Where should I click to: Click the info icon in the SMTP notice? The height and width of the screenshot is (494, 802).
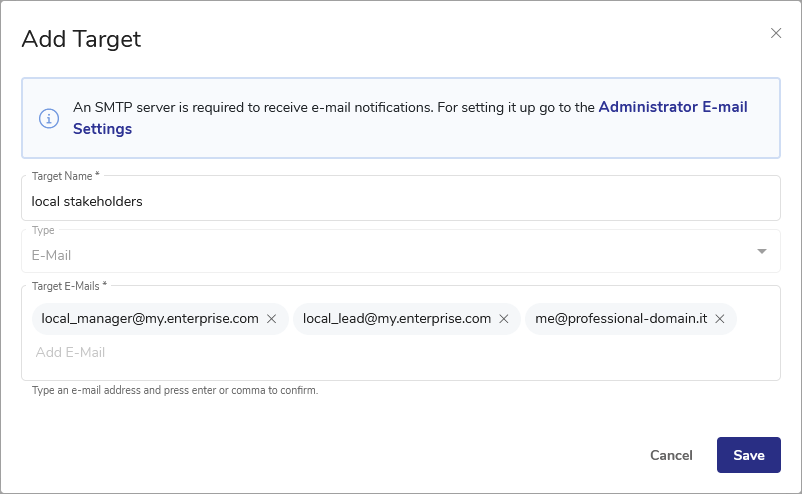tap(49, 118)
